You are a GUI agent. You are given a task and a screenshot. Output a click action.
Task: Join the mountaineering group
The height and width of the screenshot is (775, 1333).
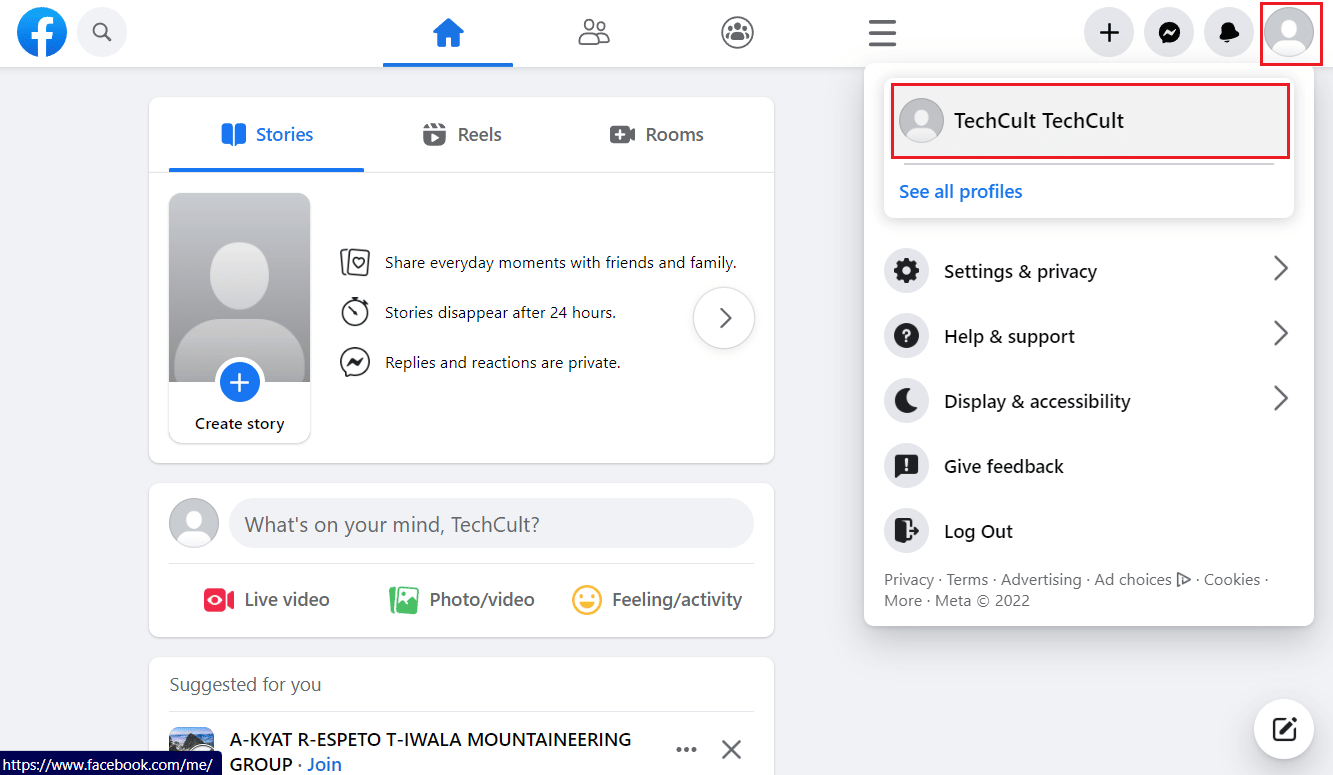(x=324, y=763)
